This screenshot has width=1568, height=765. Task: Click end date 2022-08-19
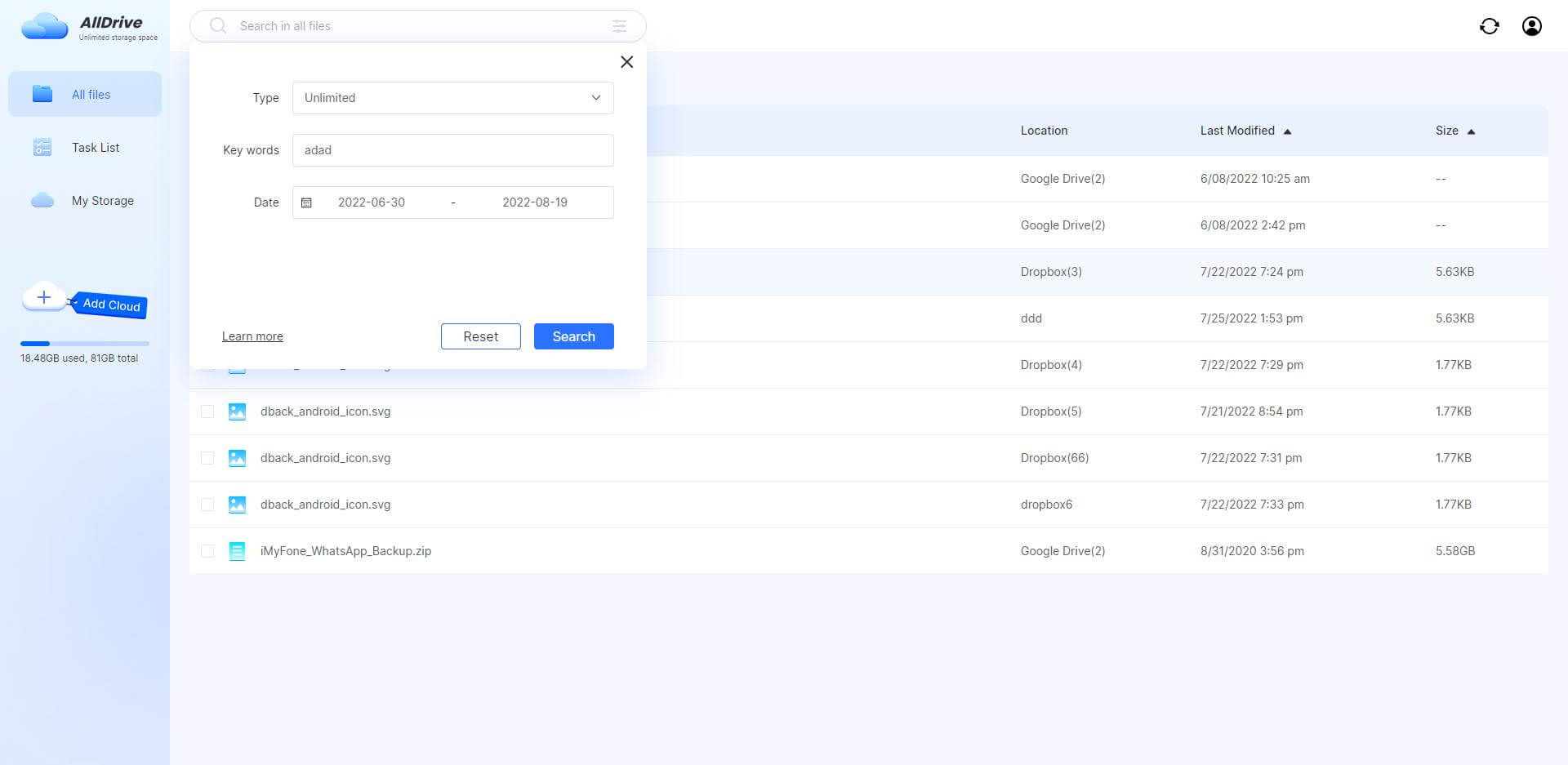click(x=535, y=202)
